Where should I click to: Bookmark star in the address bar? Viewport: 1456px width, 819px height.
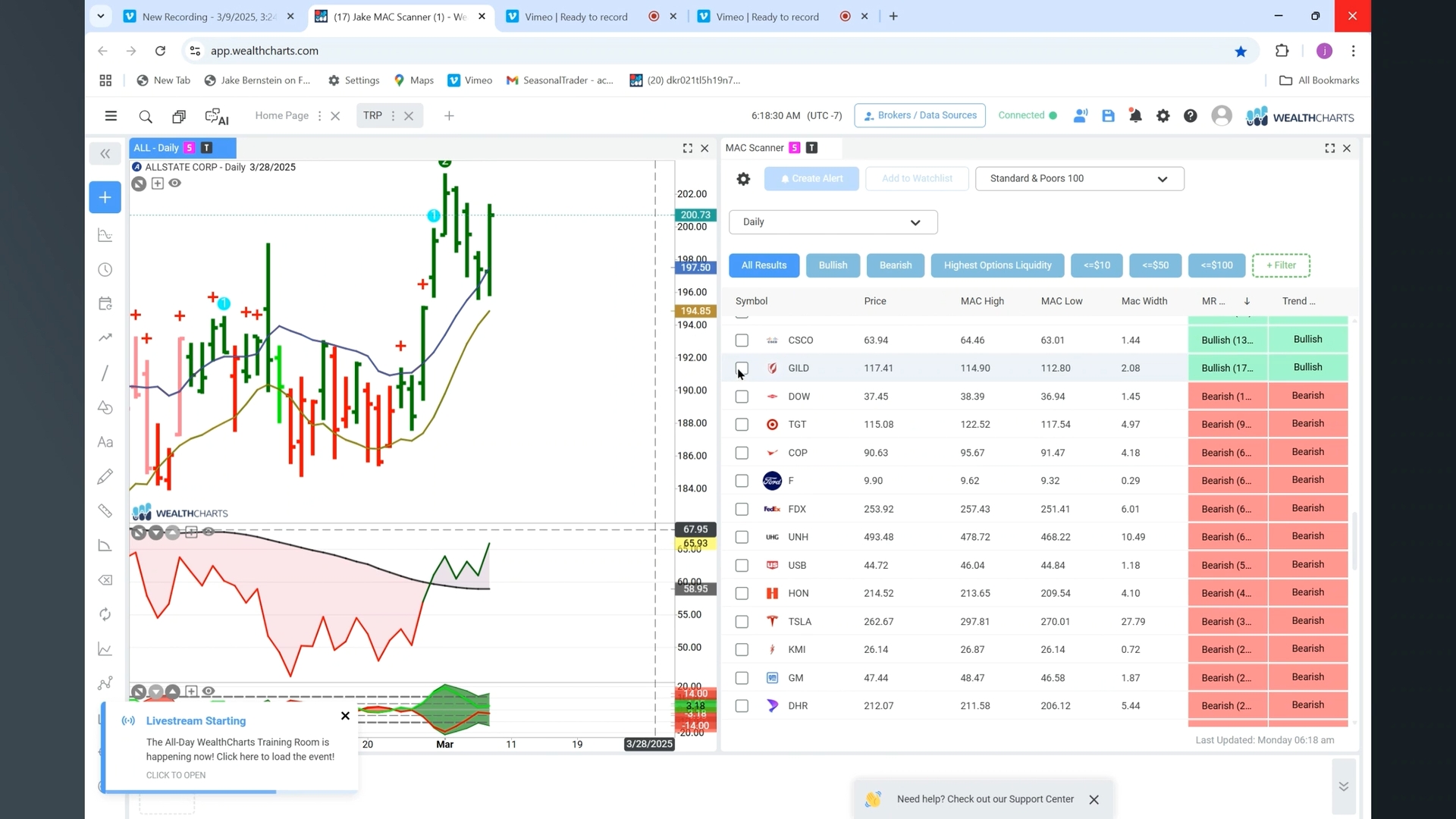(1241, 52)
